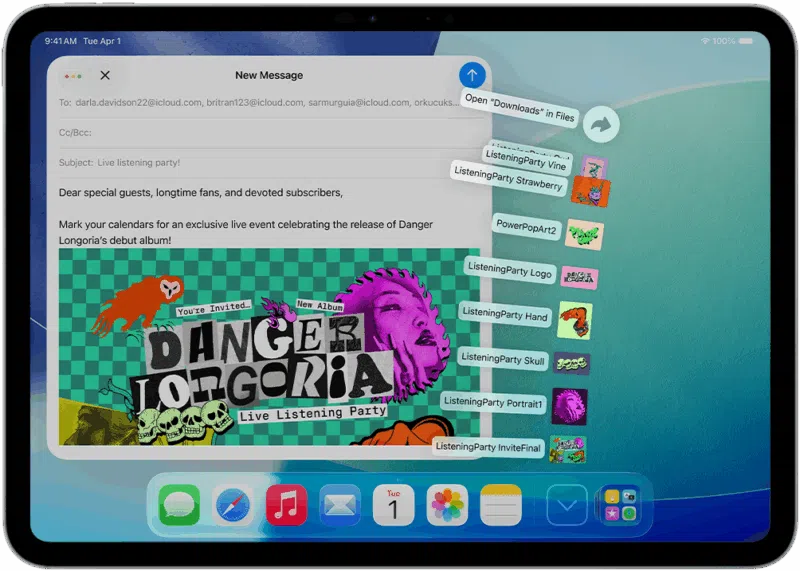
Task: Select the ListeningParty Hand file label
Action: coord(505,314)
